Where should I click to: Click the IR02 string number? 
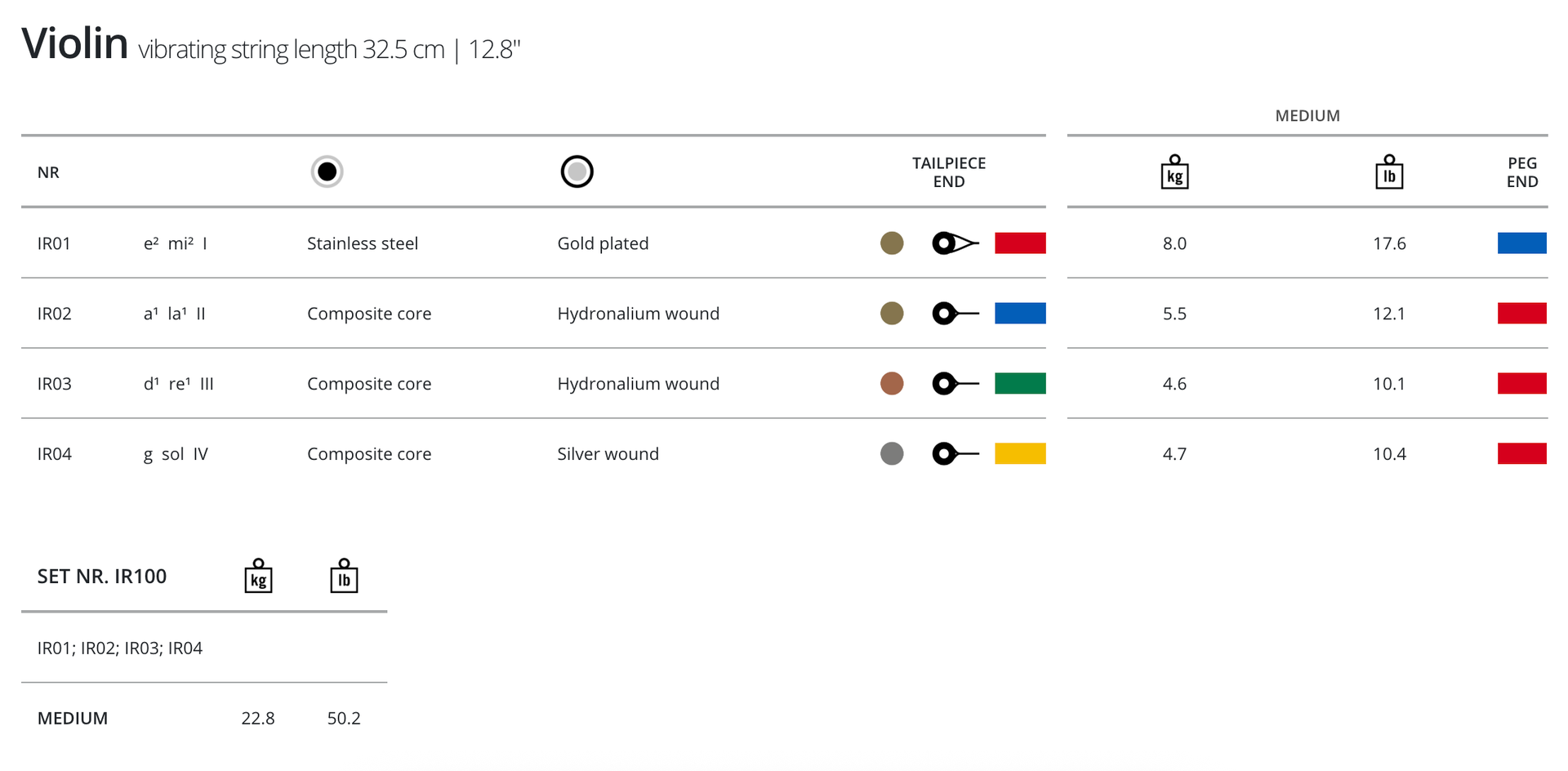pyautogui.click(x=55, y=314)
